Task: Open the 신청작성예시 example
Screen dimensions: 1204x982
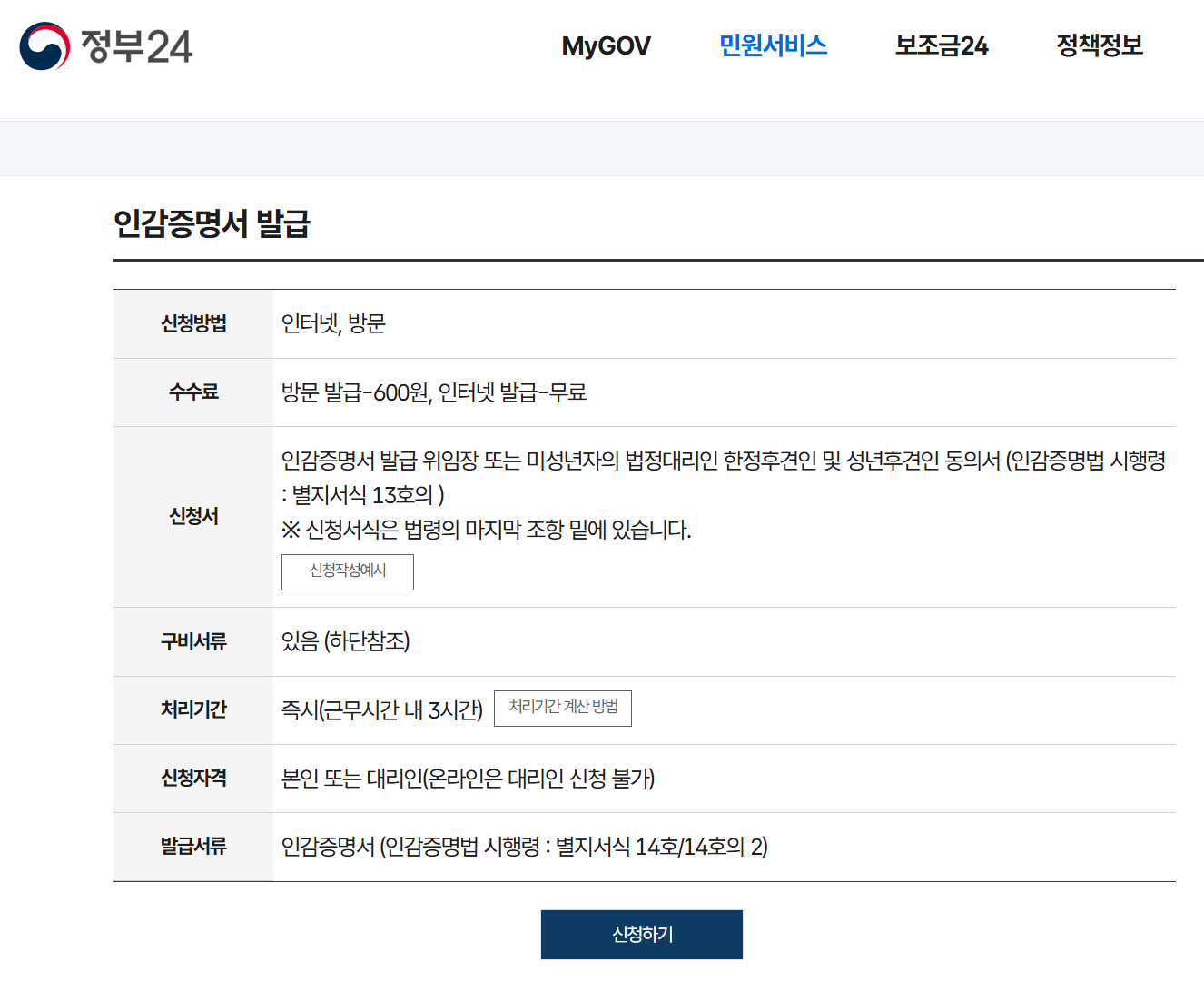Action: [347, 572]
